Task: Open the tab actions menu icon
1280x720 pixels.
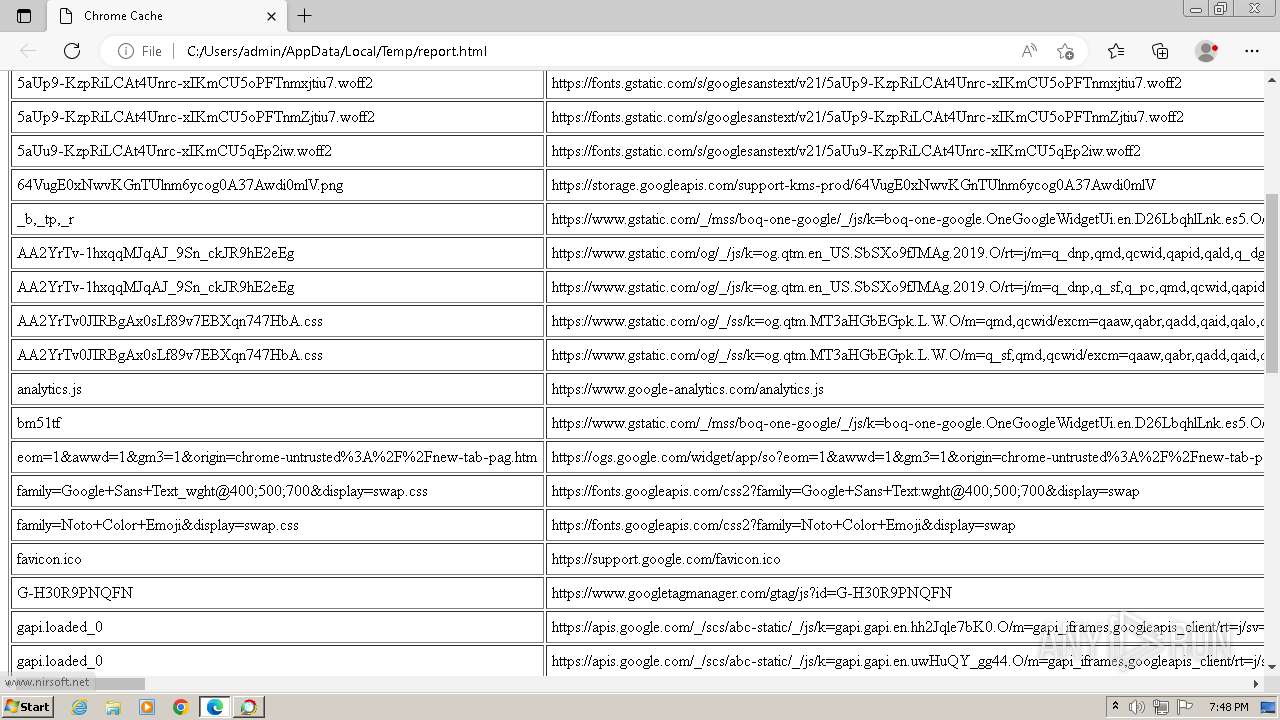Action: (24, 16)
